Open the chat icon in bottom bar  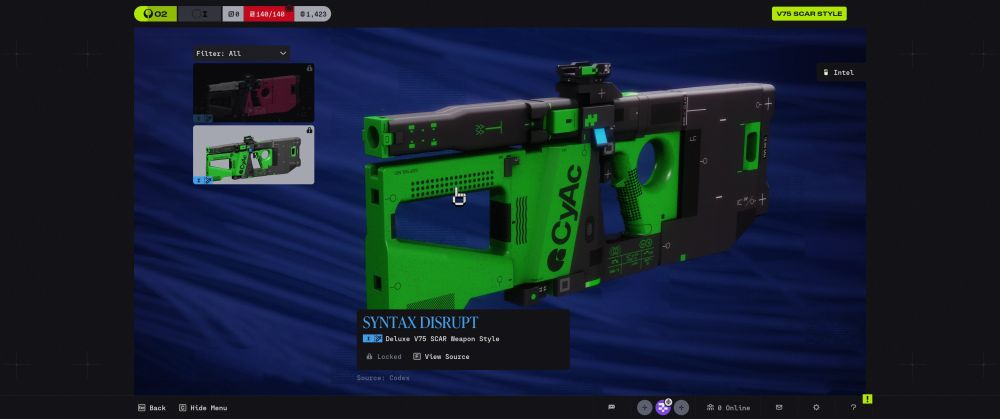(611, 407)
